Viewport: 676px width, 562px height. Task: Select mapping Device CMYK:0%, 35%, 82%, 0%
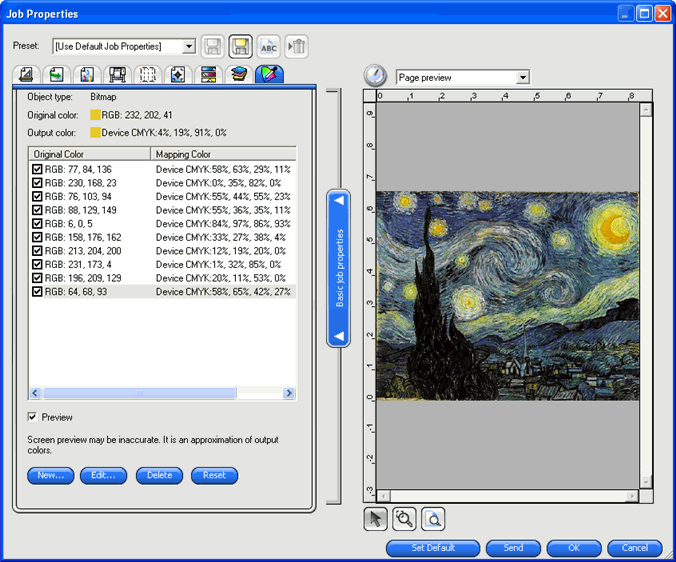[x=218, y=183]
